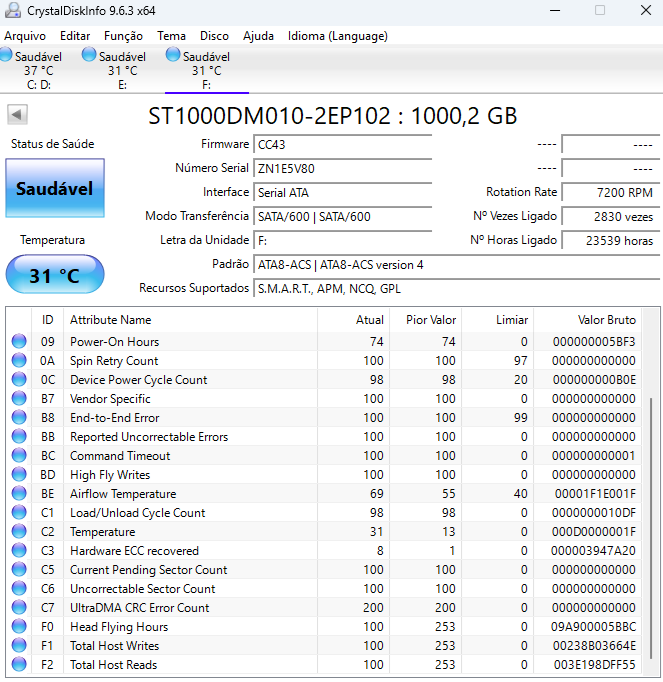Image resolution: width=663 pixels, height=682 pixels.
Task: Click status orb for Power-On Hours row
Action: 19,341
